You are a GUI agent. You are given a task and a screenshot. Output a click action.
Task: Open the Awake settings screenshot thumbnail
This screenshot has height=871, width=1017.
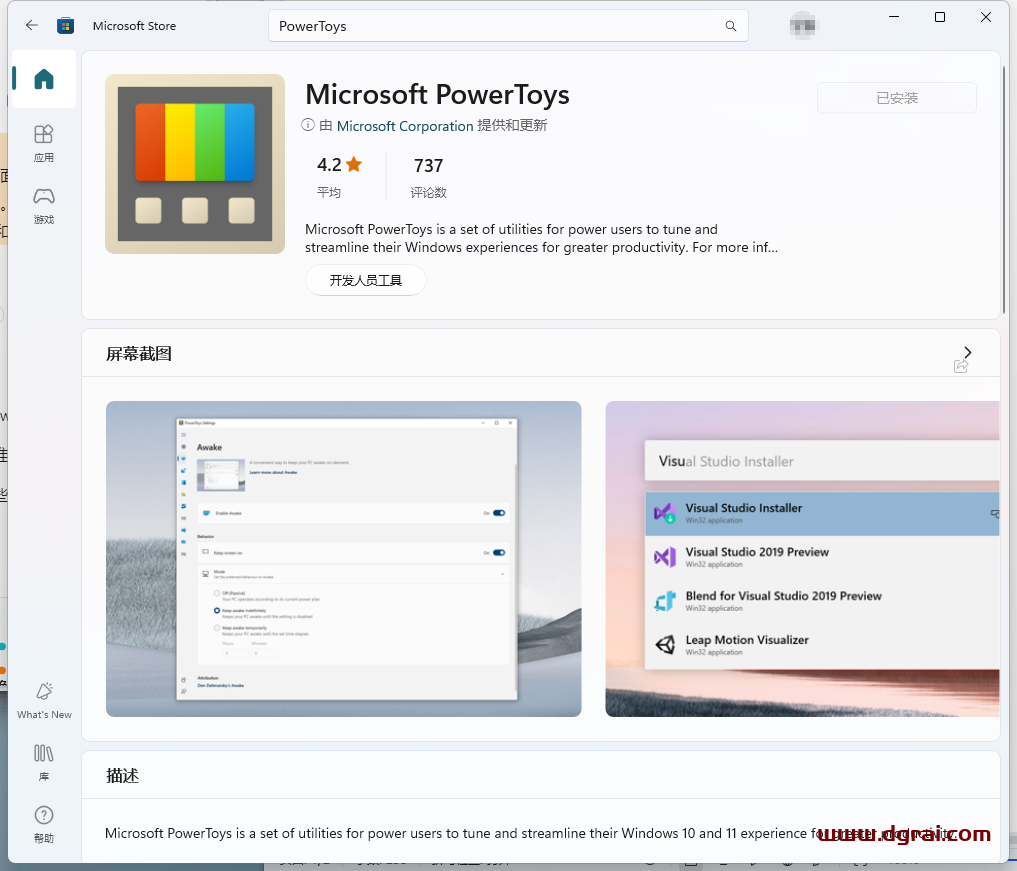click(344, 559)
